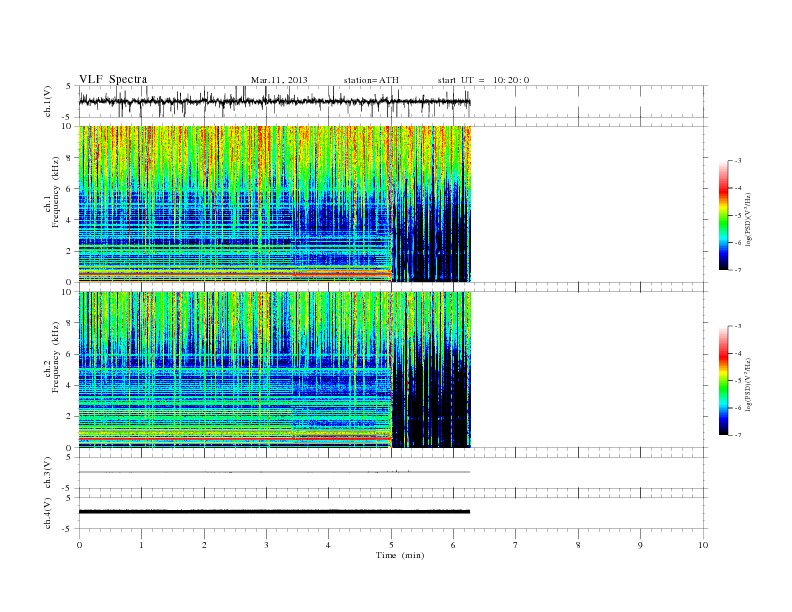The height and width of the screenshot is (612, 792).
Task: Click time axis tick label "3"
Action: coord(266,545)
